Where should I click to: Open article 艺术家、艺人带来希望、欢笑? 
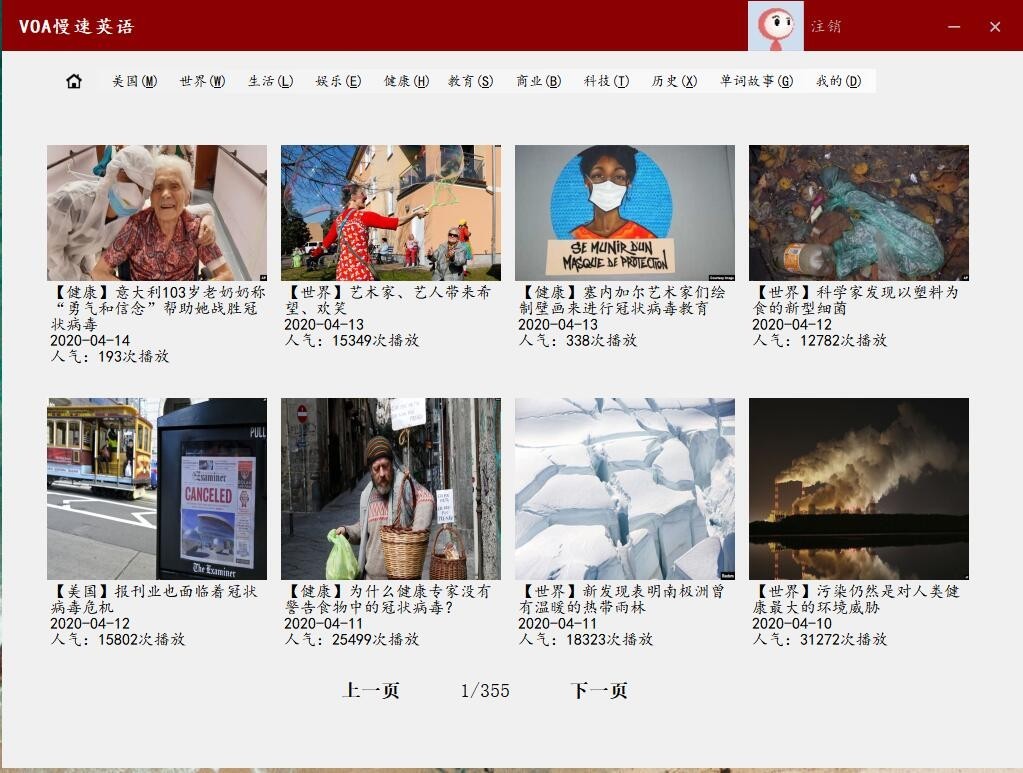pos(388,300)
